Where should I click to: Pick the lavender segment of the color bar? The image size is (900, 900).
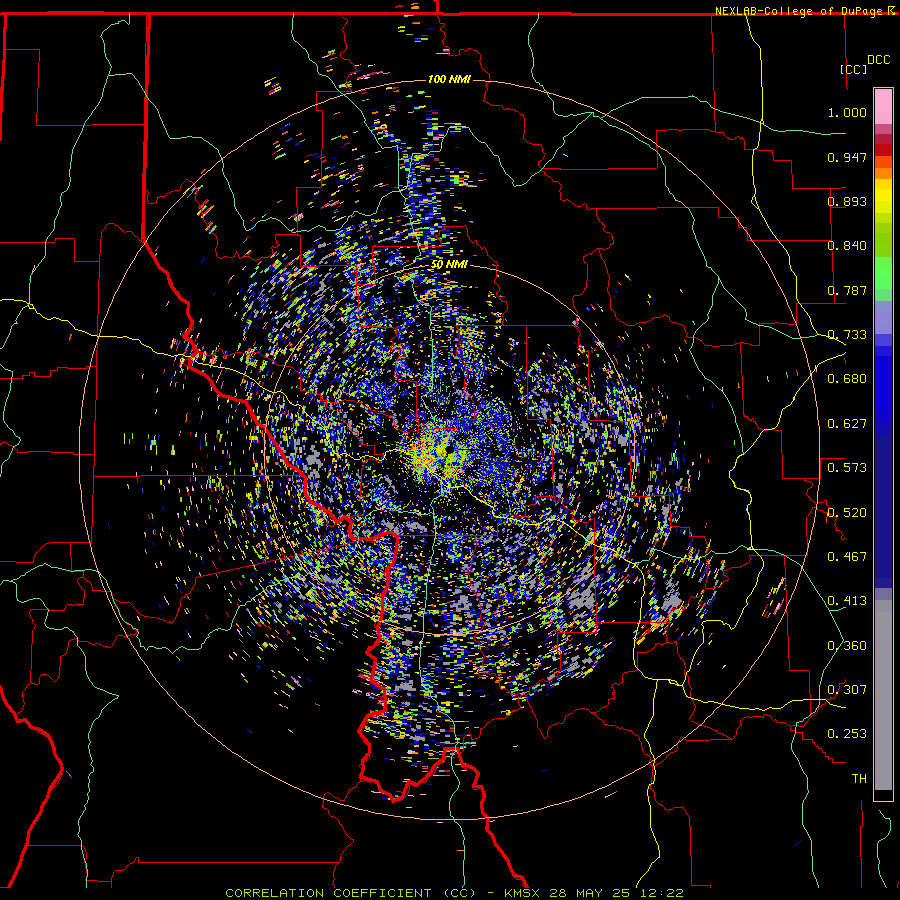[x=883, y=317]
